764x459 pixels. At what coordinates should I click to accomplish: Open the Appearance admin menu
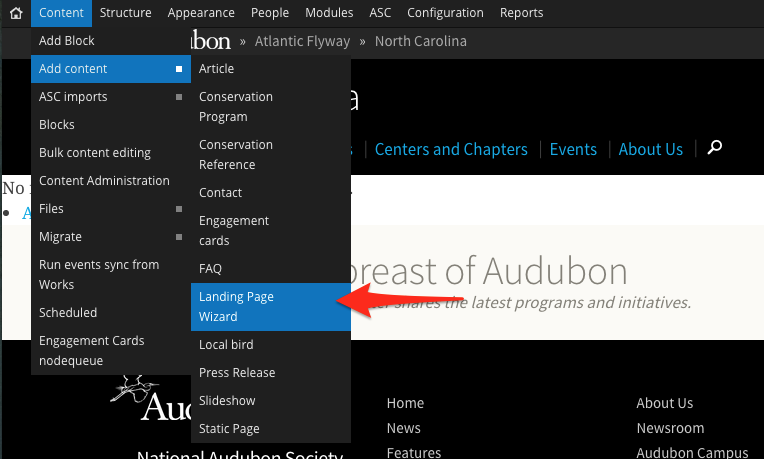[x=201, y=13]
